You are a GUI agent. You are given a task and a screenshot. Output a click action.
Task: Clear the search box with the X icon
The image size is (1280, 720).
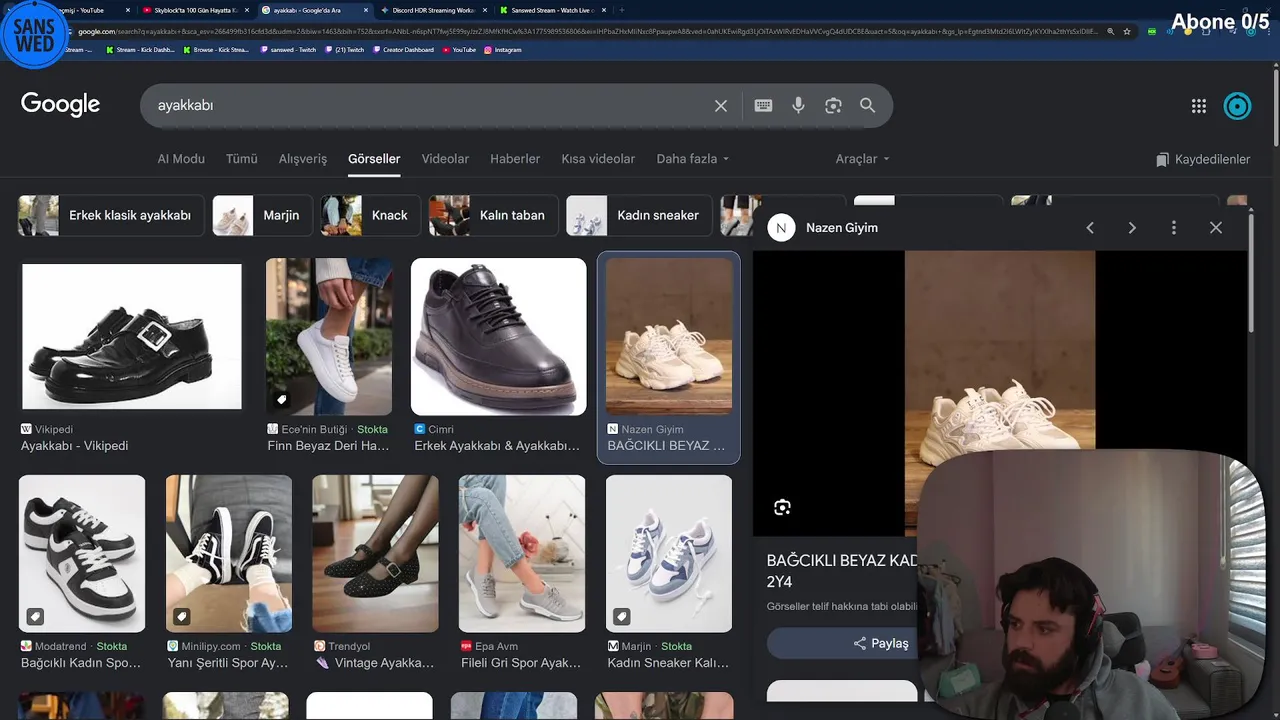click(x=720, y=106)
